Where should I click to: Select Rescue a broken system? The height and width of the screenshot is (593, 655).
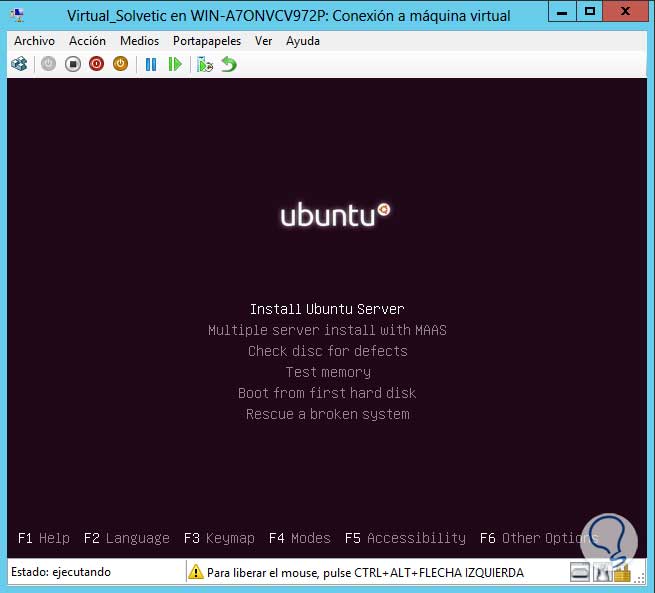coord(328,414)
